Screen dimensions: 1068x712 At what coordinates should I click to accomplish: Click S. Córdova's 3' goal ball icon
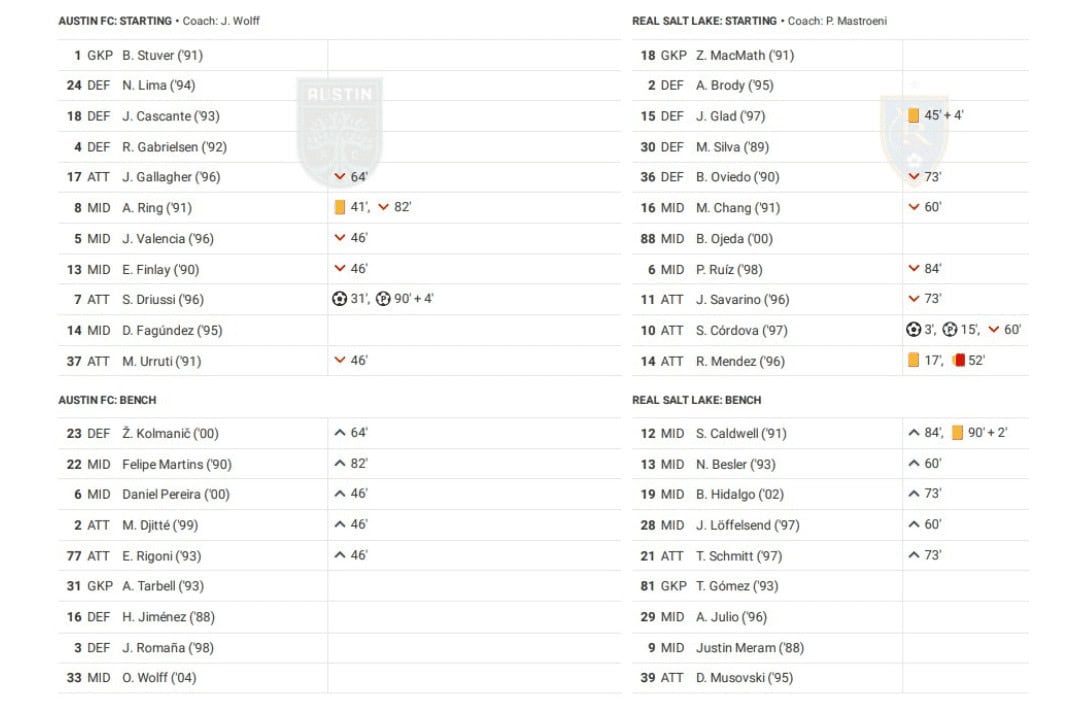click(x=913, y=330)
